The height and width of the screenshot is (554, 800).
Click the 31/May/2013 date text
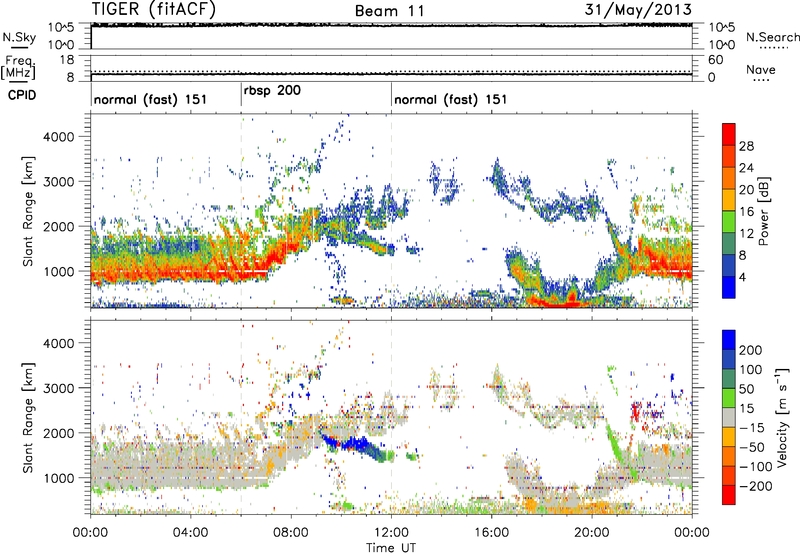click(638, 9)
